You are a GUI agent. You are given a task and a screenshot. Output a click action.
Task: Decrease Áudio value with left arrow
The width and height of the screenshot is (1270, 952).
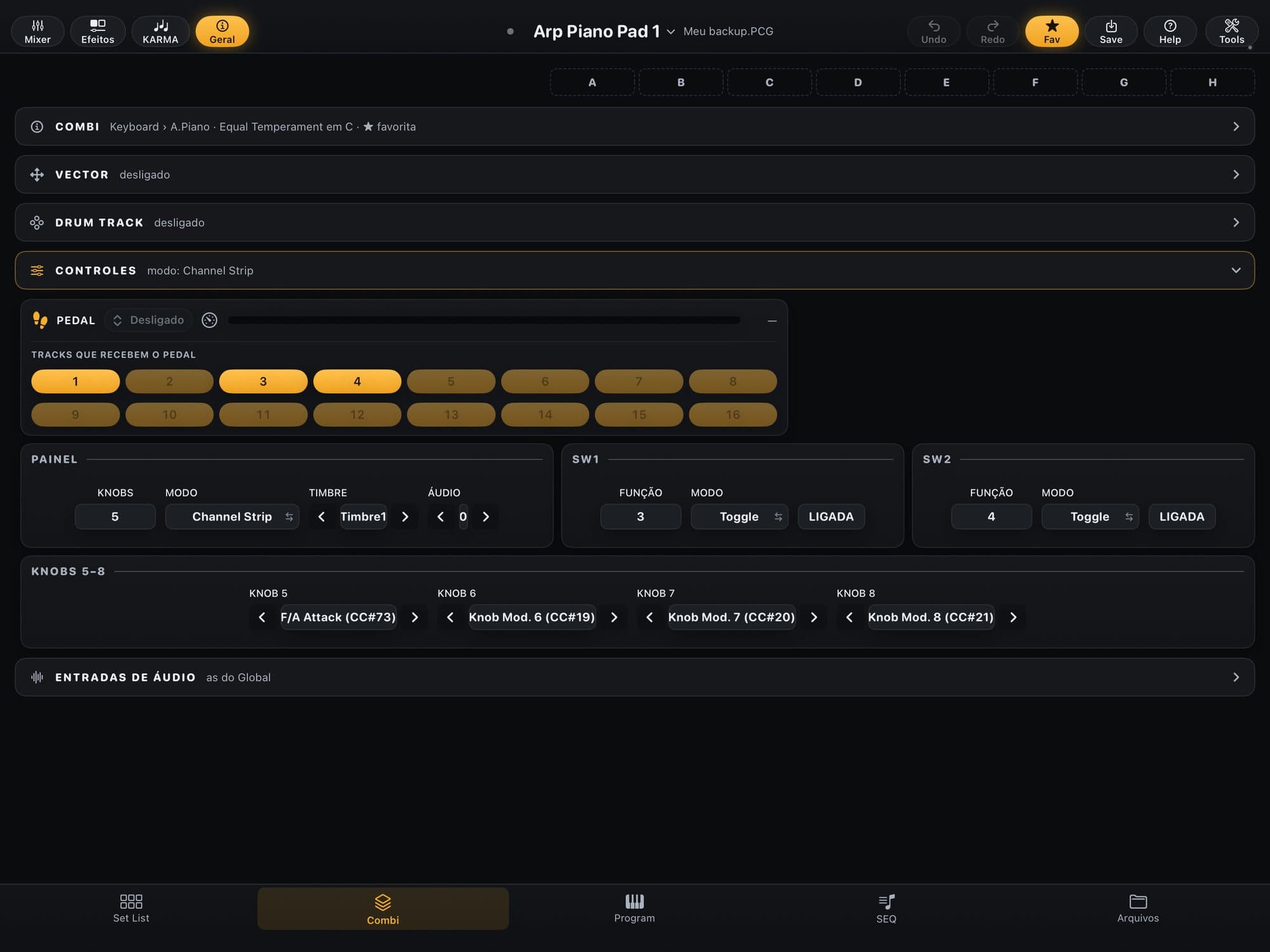pyautogui.click(x=440, y=517)
